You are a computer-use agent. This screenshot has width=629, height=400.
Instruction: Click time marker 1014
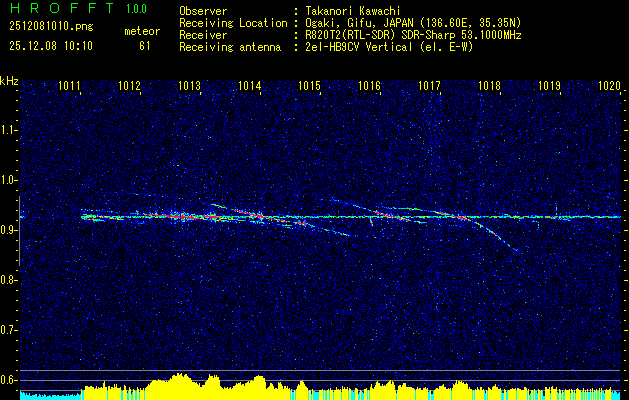click(x=250, y=85)
